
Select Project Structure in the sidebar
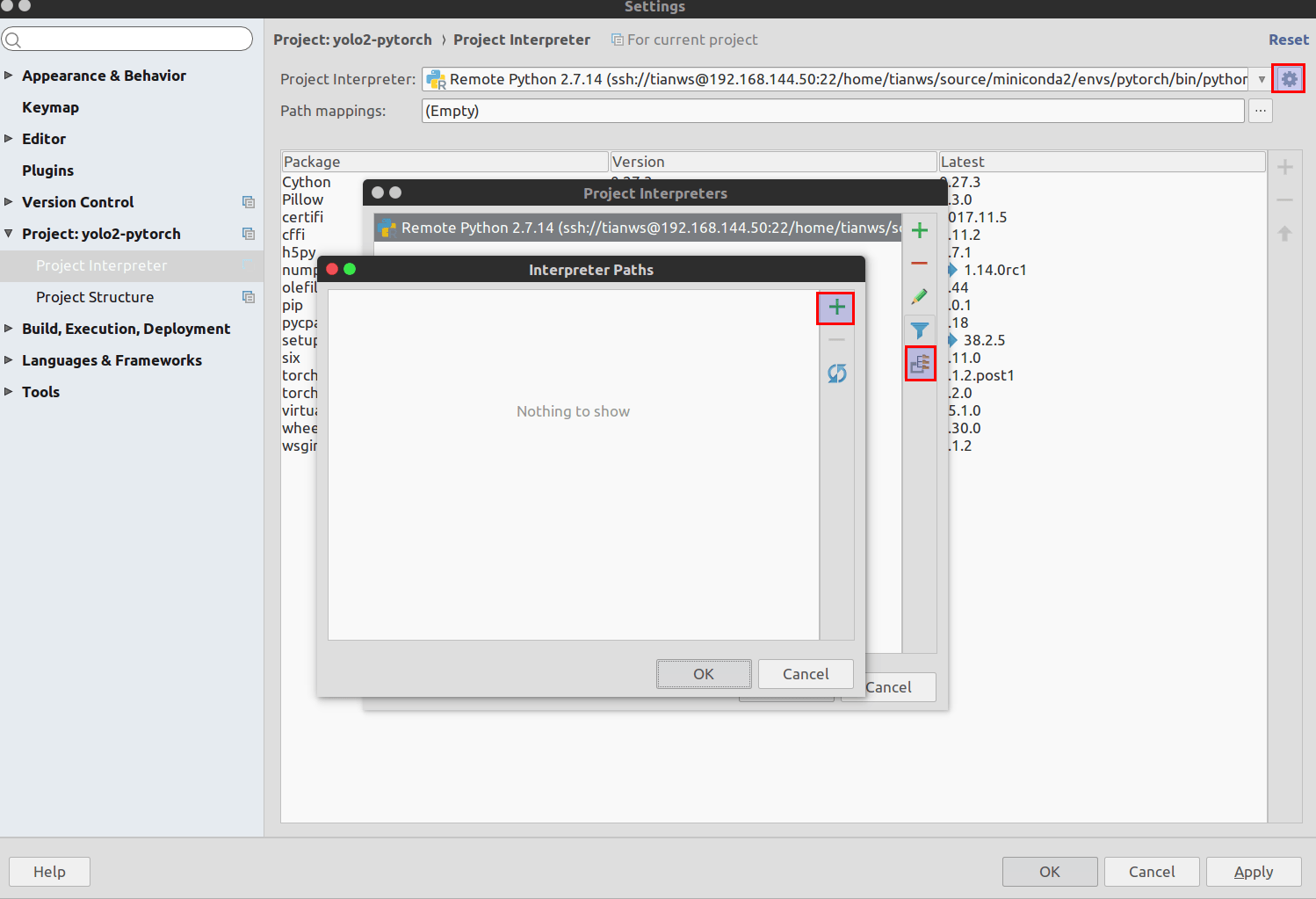coord(95,297)
